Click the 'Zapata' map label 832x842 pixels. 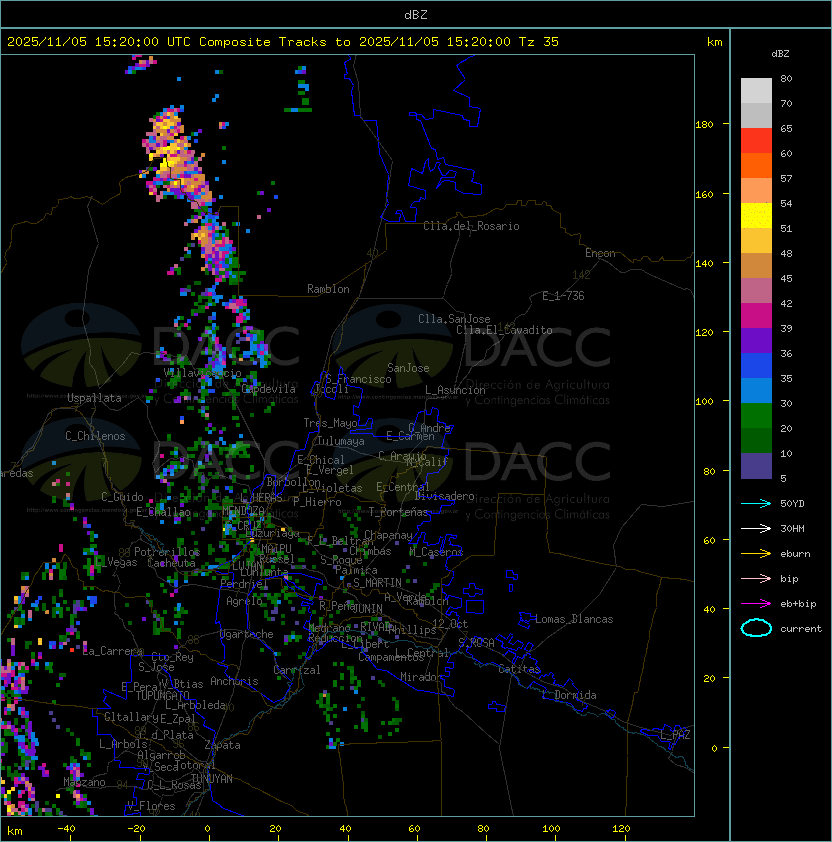tap(222, 745)
